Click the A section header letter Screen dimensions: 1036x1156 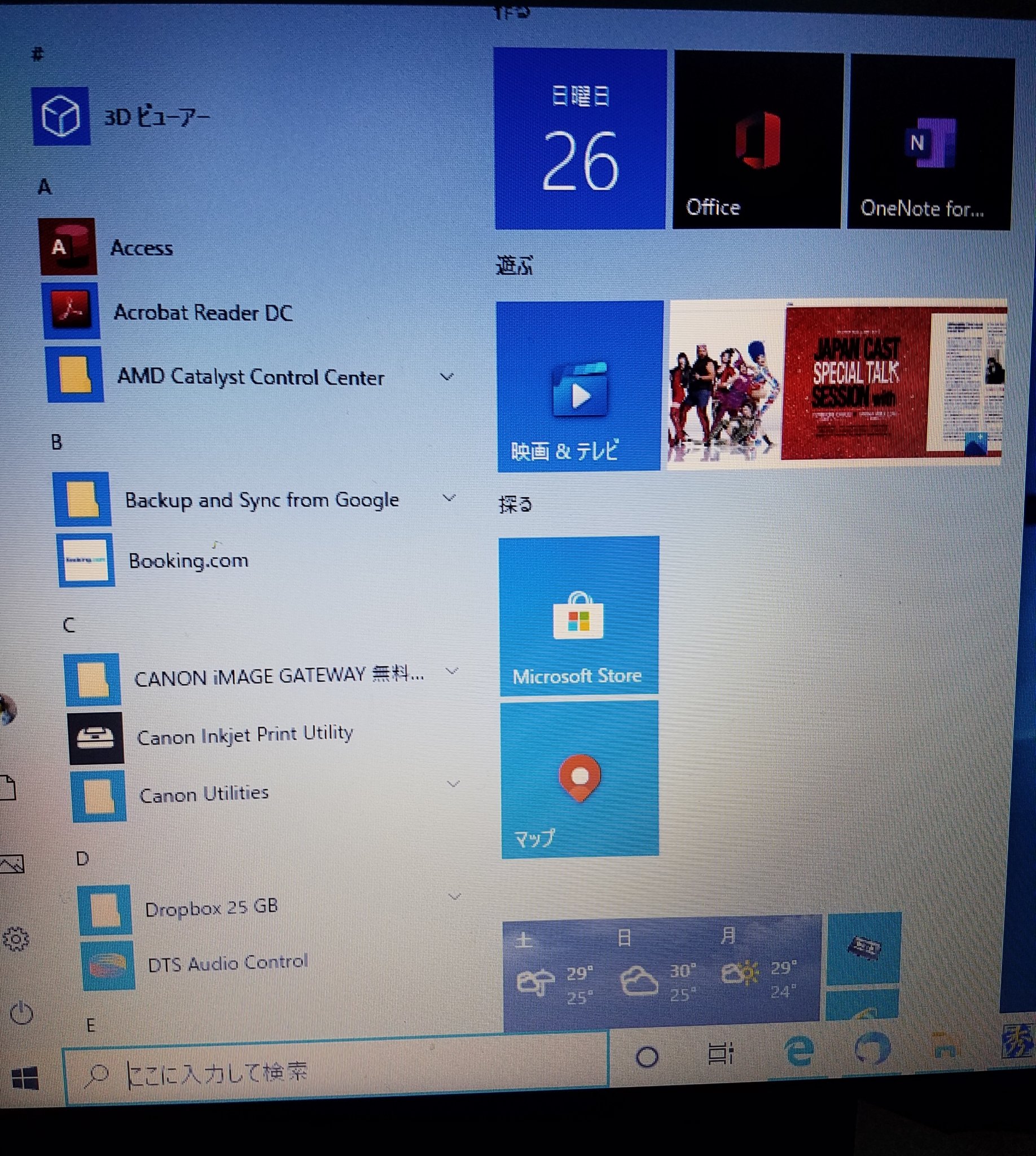tap(45, 186)
